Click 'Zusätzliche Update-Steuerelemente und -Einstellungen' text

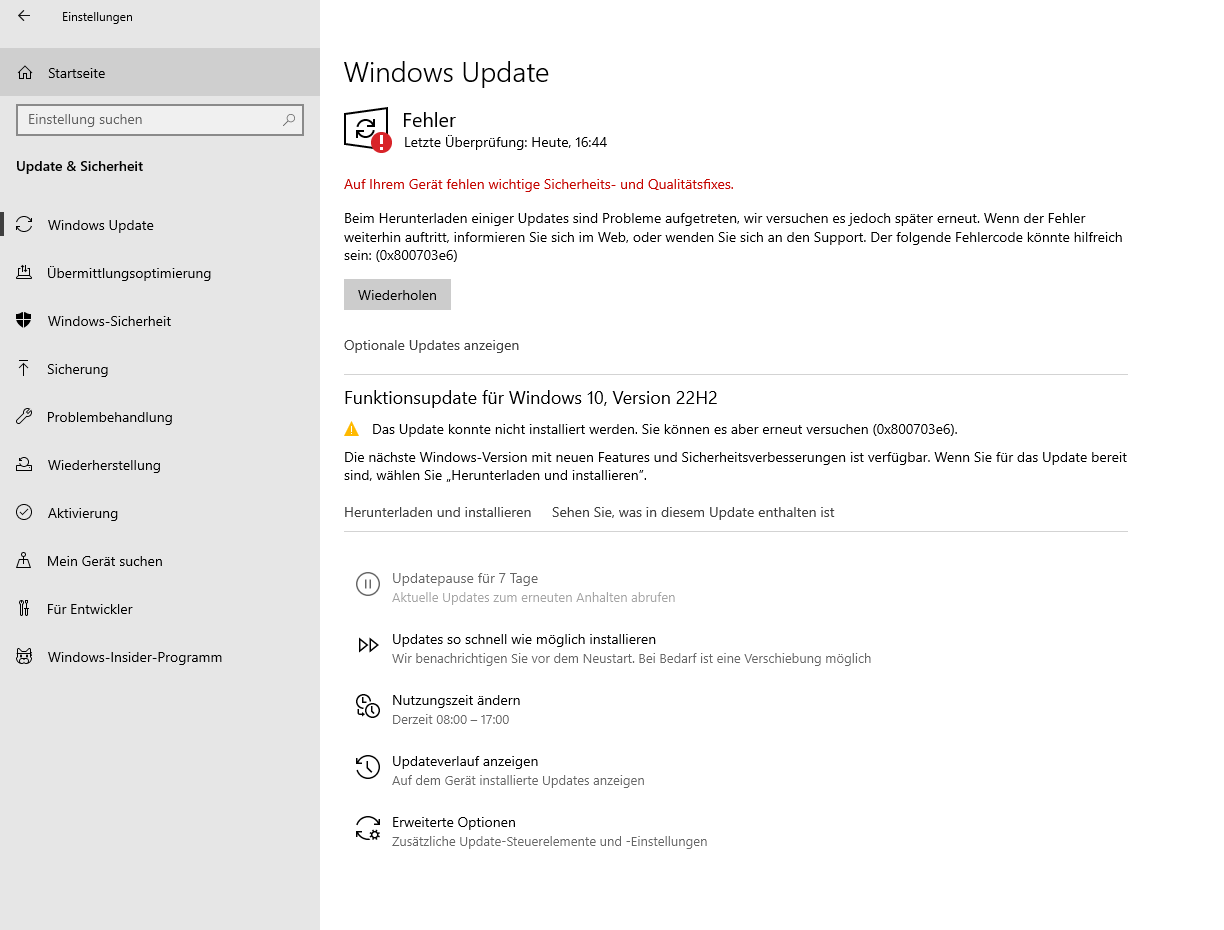coord(550,841)
